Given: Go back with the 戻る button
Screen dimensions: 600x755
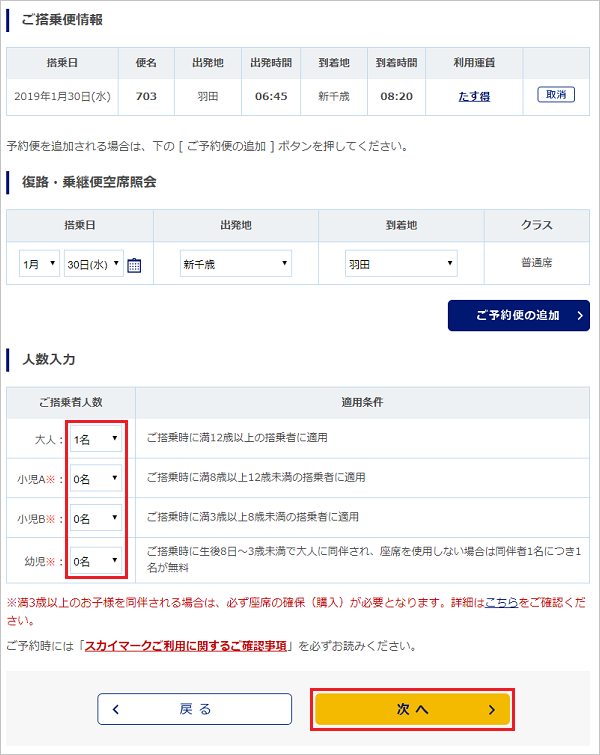Looking at the screenshot, I should 195,709.
